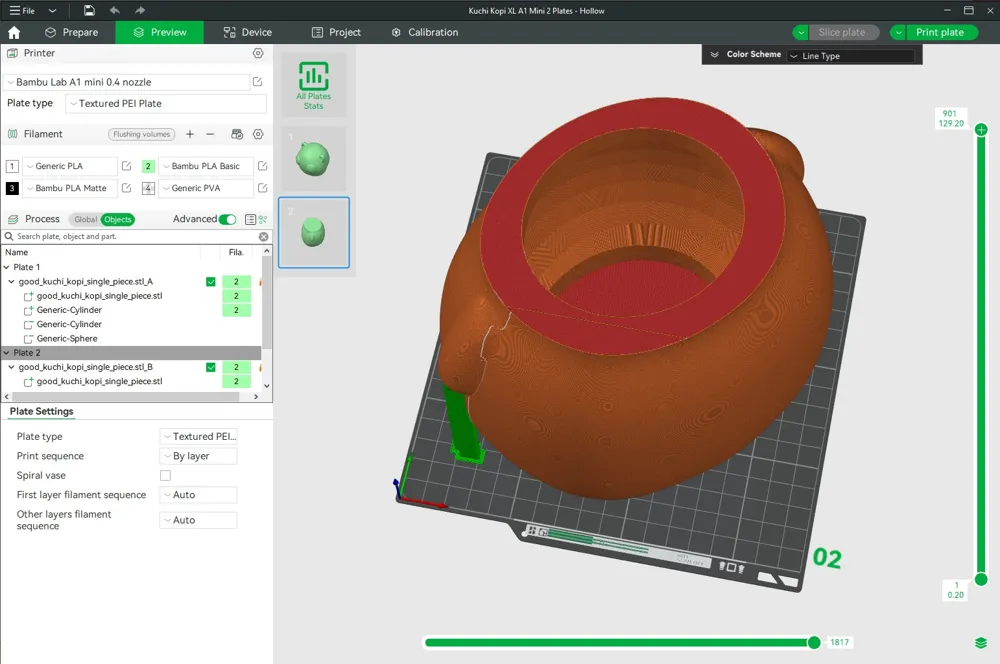Open All Plates Stats
The height and width of the screenshot is (664, 1000).
coord(313,85)
